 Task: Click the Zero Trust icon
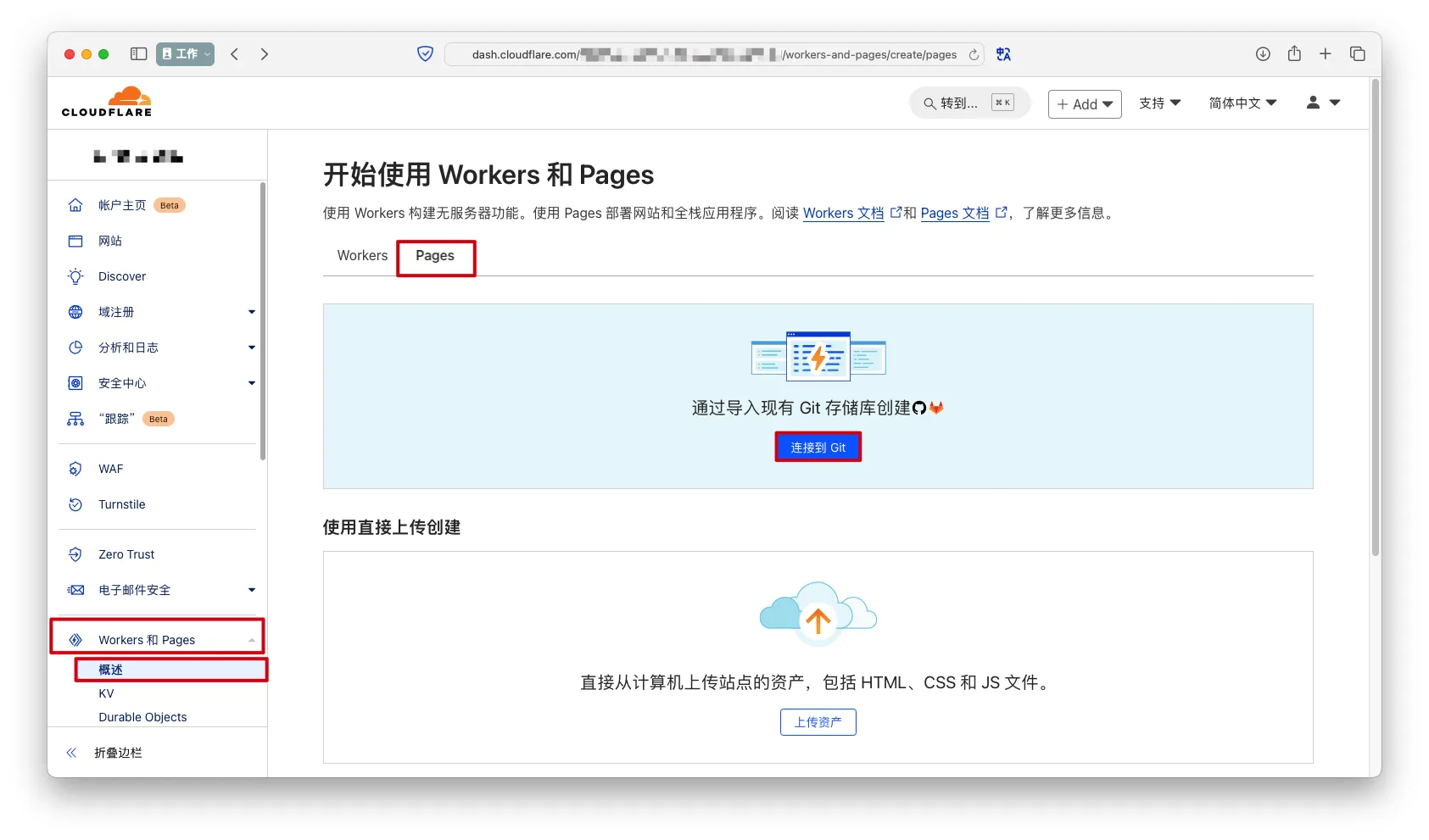(75, 554)
